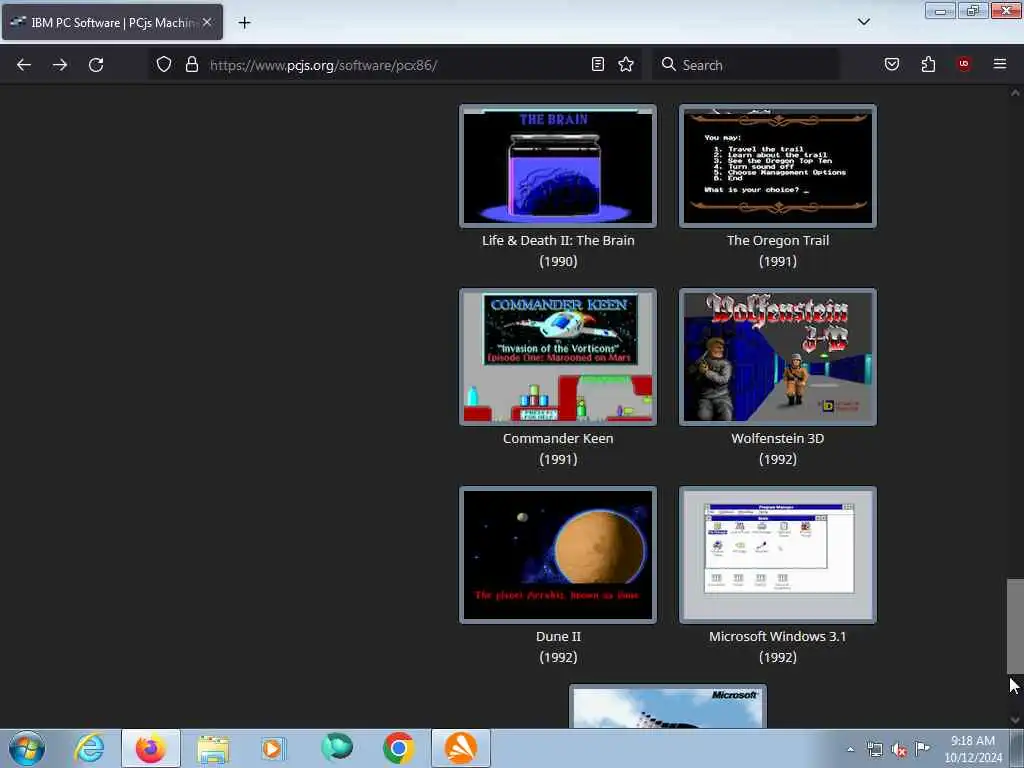The height and width of the screenshot is (768, 1024).
Task: Switch to Firefox in the taskbar
Action: click(150, 748)
